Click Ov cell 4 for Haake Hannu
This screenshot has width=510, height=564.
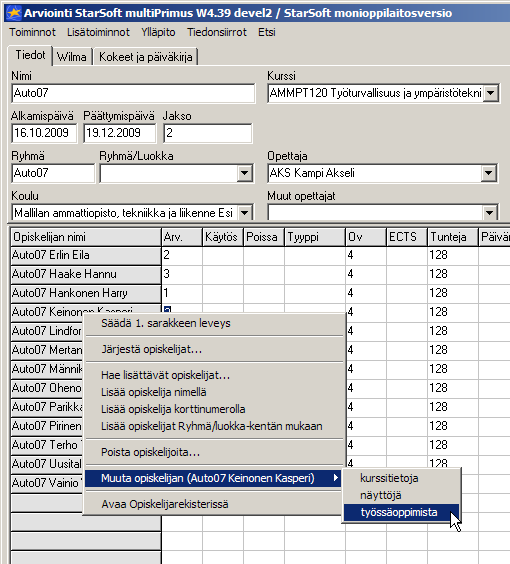point(366,274)
